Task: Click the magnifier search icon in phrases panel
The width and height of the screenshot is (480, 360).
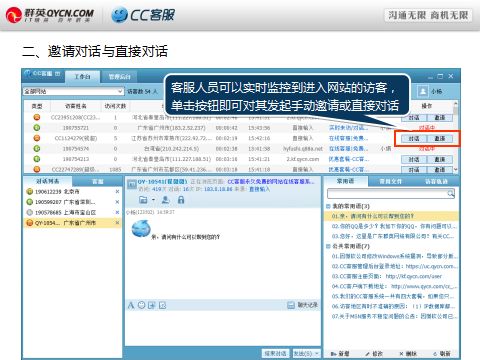Action: 451,194
